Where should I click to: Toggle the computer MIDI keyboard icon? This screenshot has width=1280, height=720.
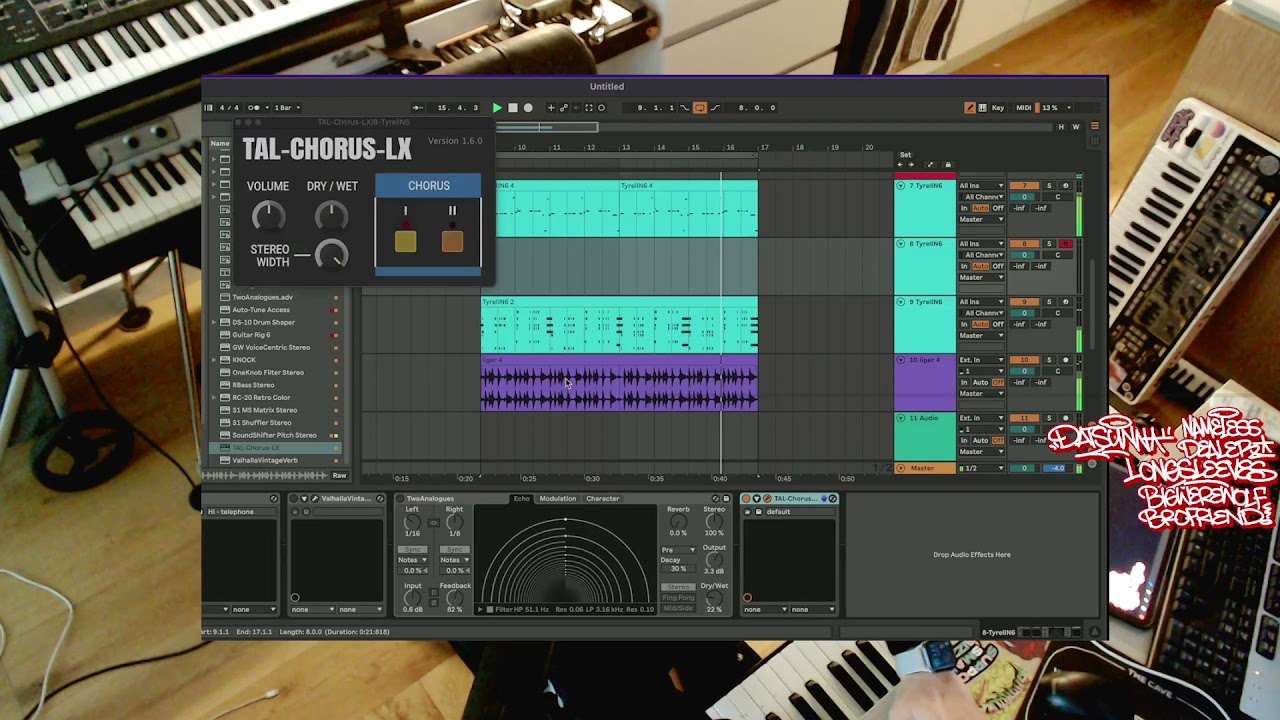coord(983,108)
